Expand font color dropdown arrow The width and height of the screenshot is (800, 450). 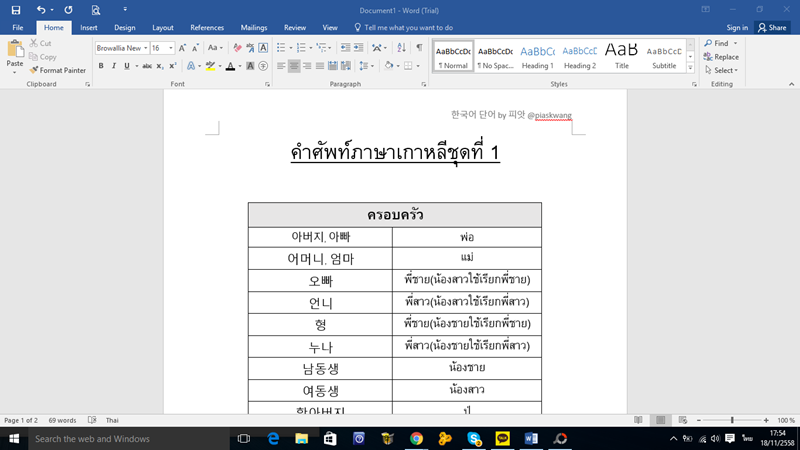(x=240, y=66)
